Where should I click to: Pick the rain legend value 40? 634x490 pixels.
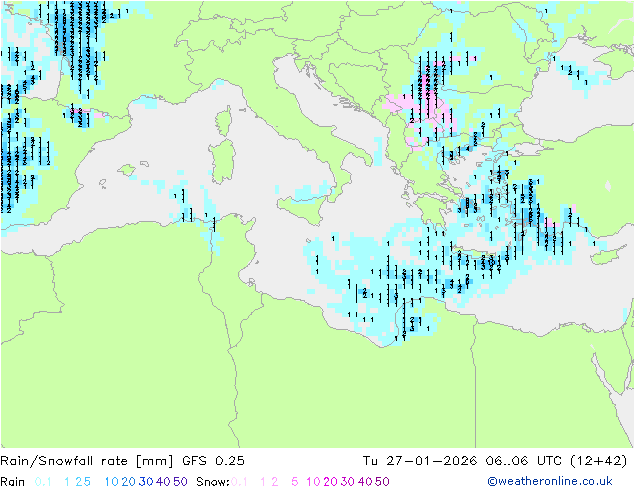[x=163, y=482]
